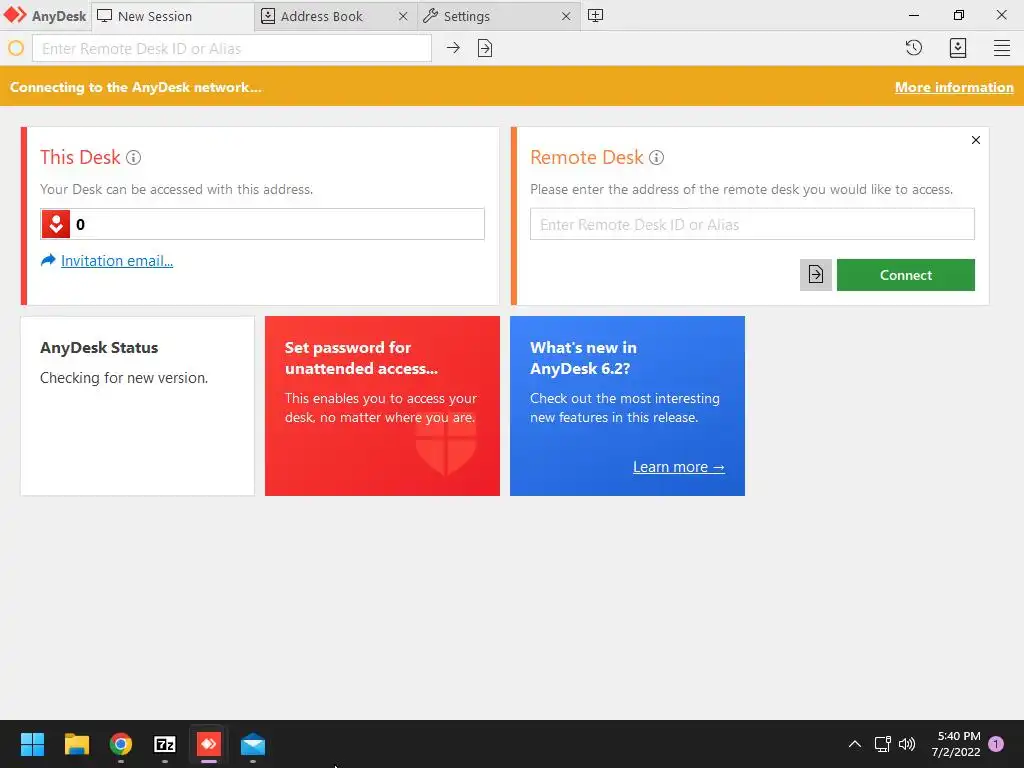Viewport: 1024px width, 768px height.
Task: Open the Invitation email link
Action: (x=117, y=261)
